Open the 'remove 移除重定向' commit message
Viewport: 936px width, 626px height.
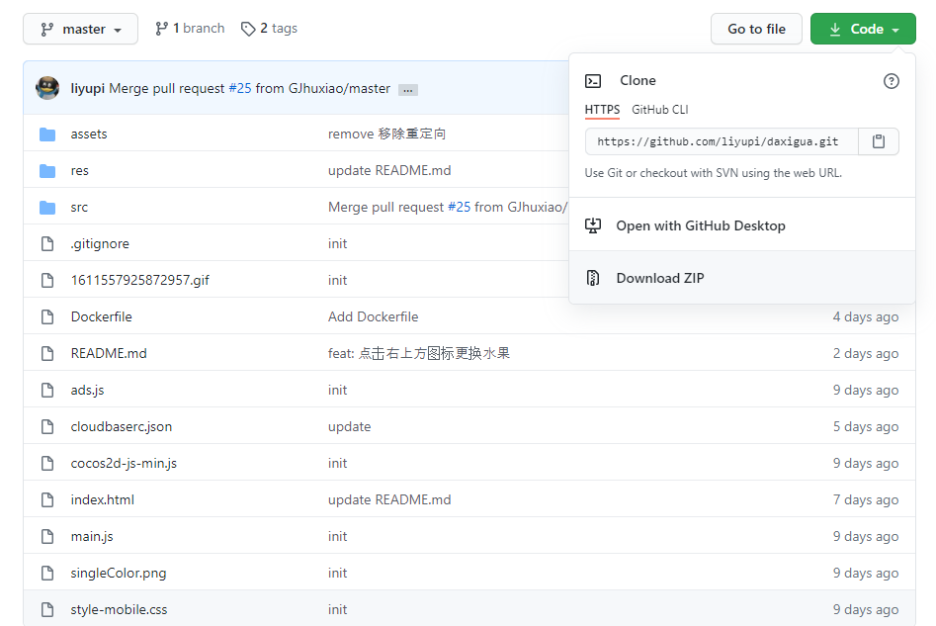(387, 134)
